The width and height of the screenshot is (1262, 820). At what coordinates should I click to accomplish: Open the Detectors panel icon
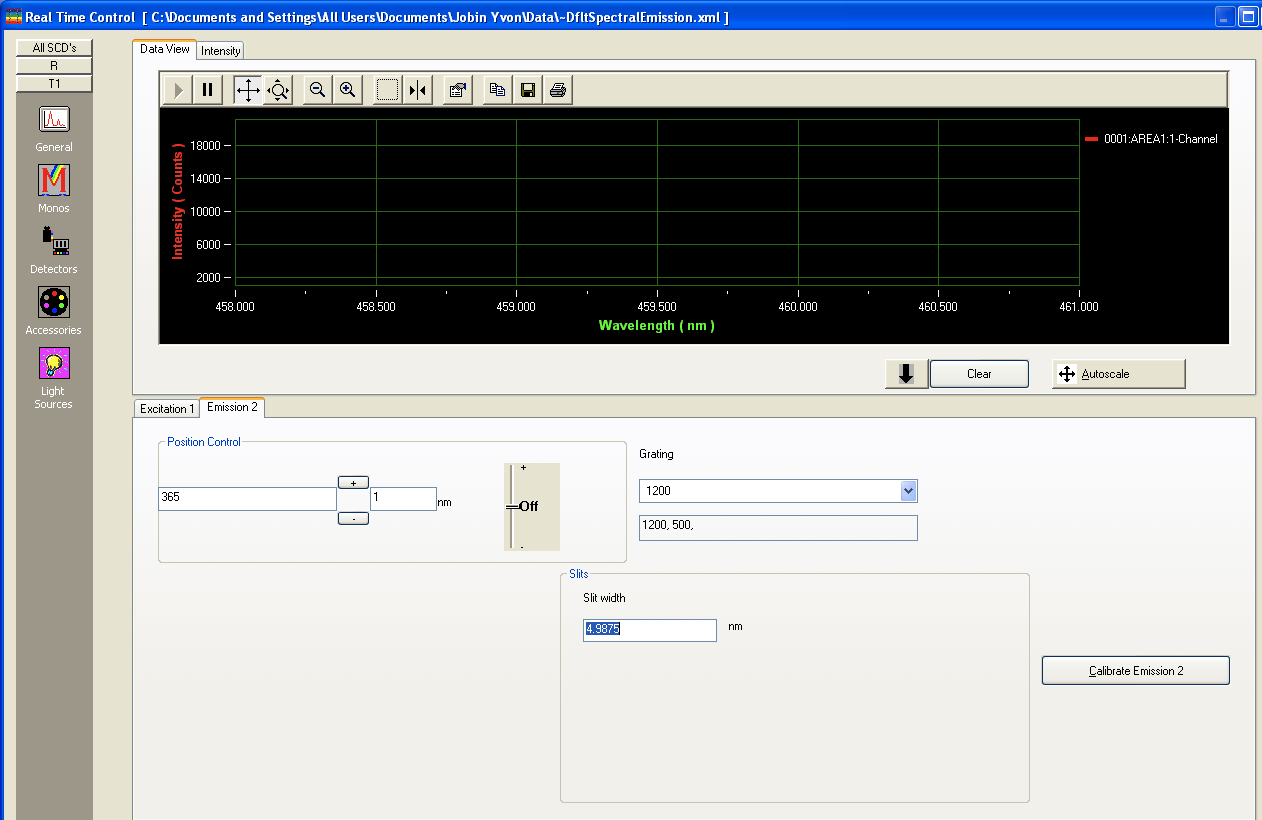pyautogui.click(x=54, y=242)
